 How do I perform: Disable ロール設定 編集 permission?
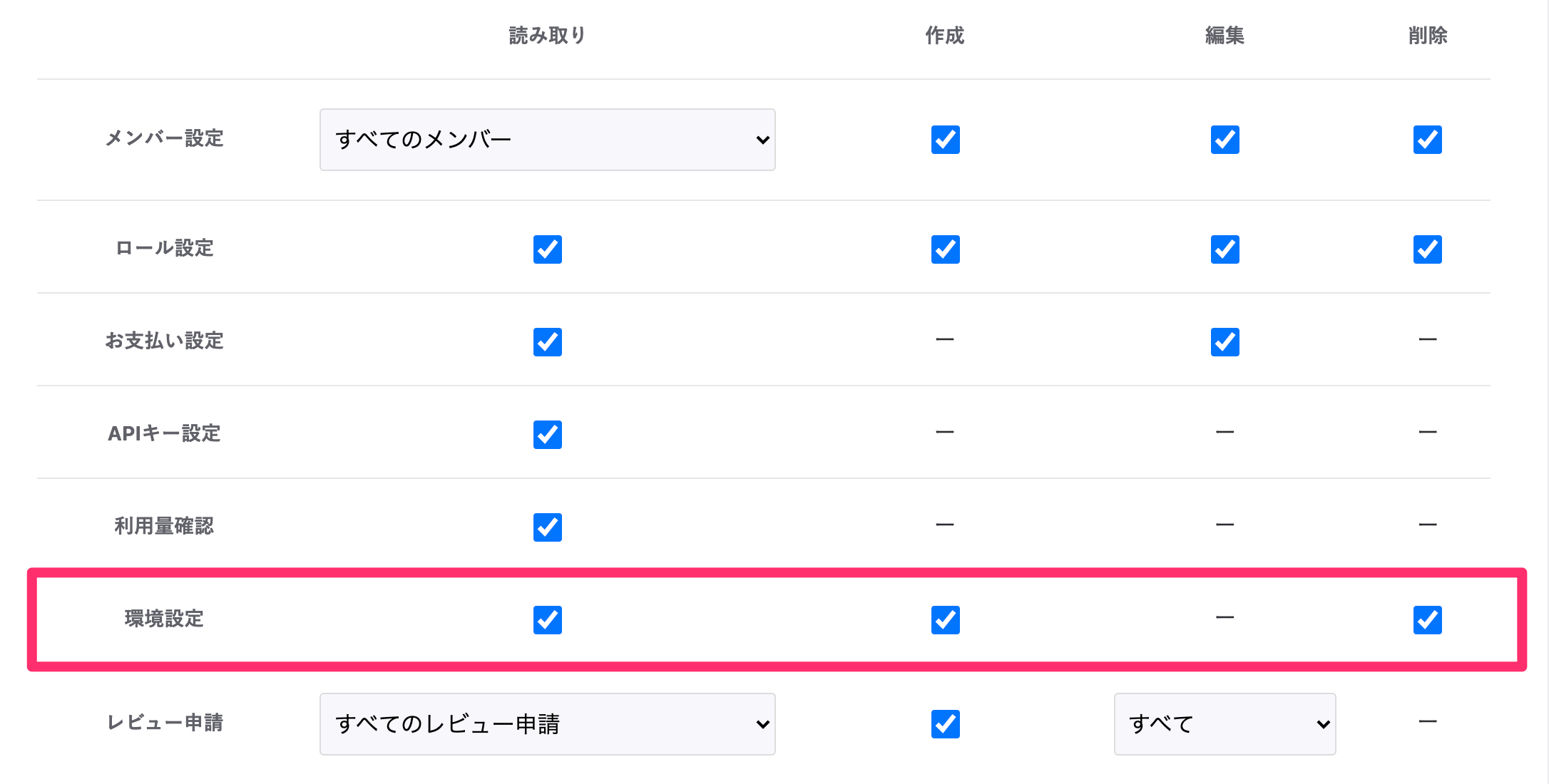pyautogui.click(x=1225, y=249)
